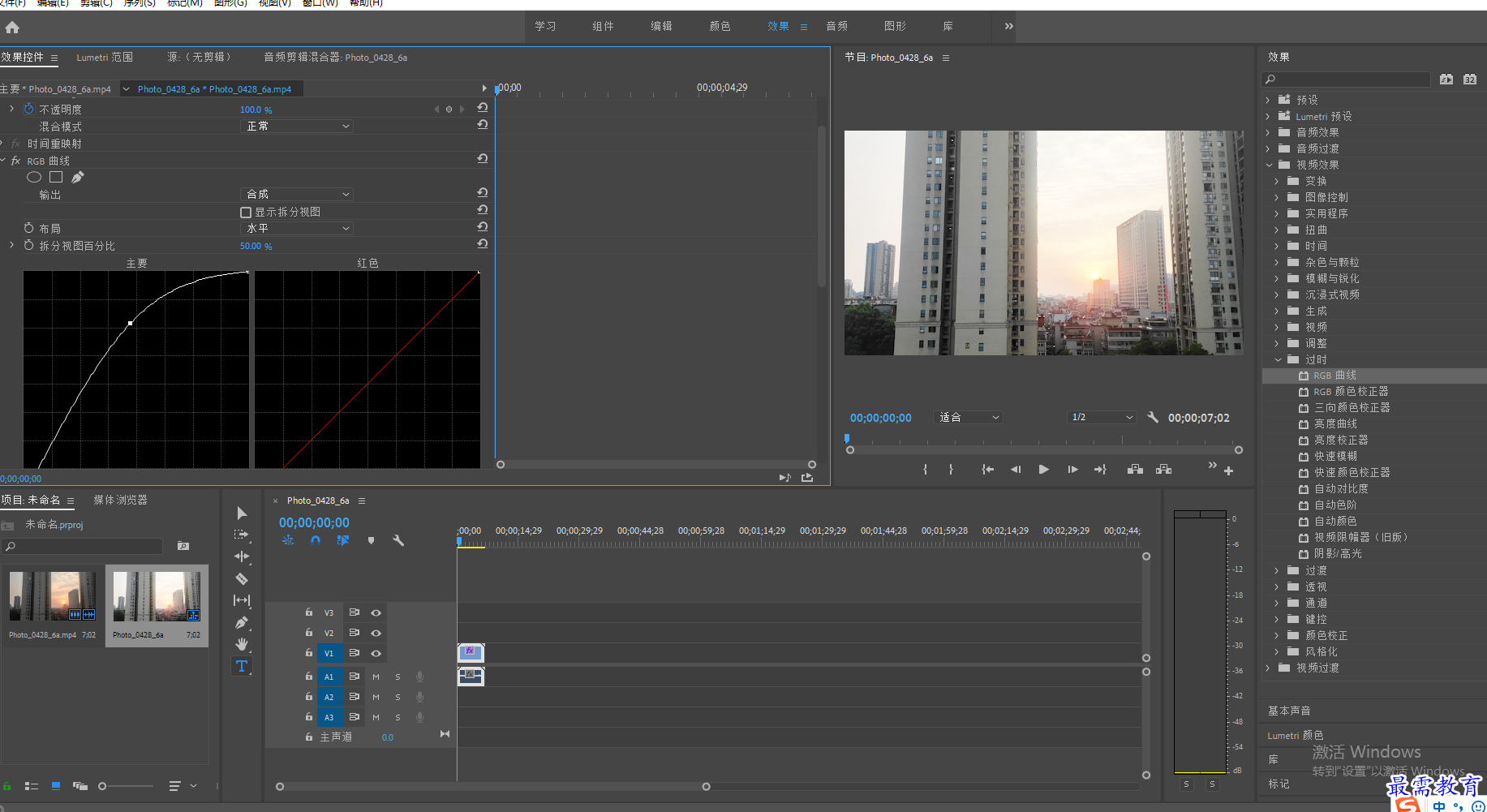Screen dimensions: 1487x812
Task: Open the 输出 合成 dropdown
Action: click(x=298, y=194)
